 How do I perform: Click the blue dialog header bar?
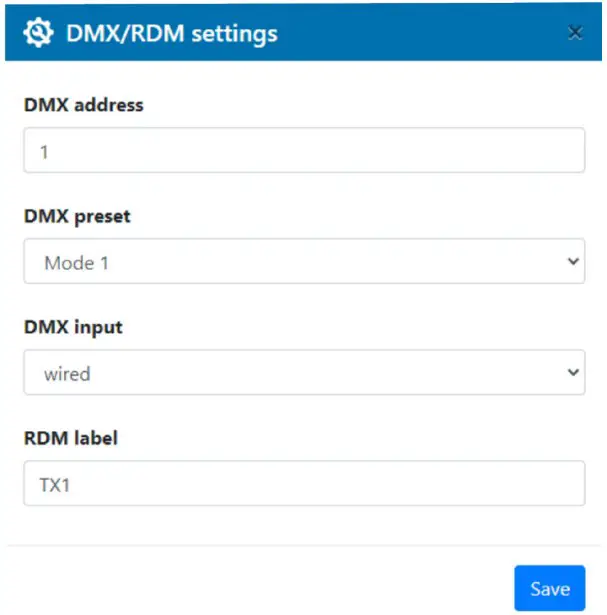(420, 33)
